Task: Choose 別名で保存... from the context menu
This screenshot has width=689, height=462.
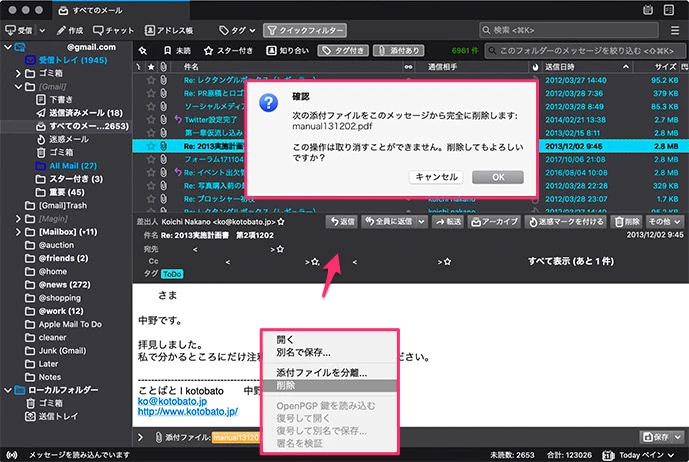Action: pyautogui.click(x=303, y=352)
